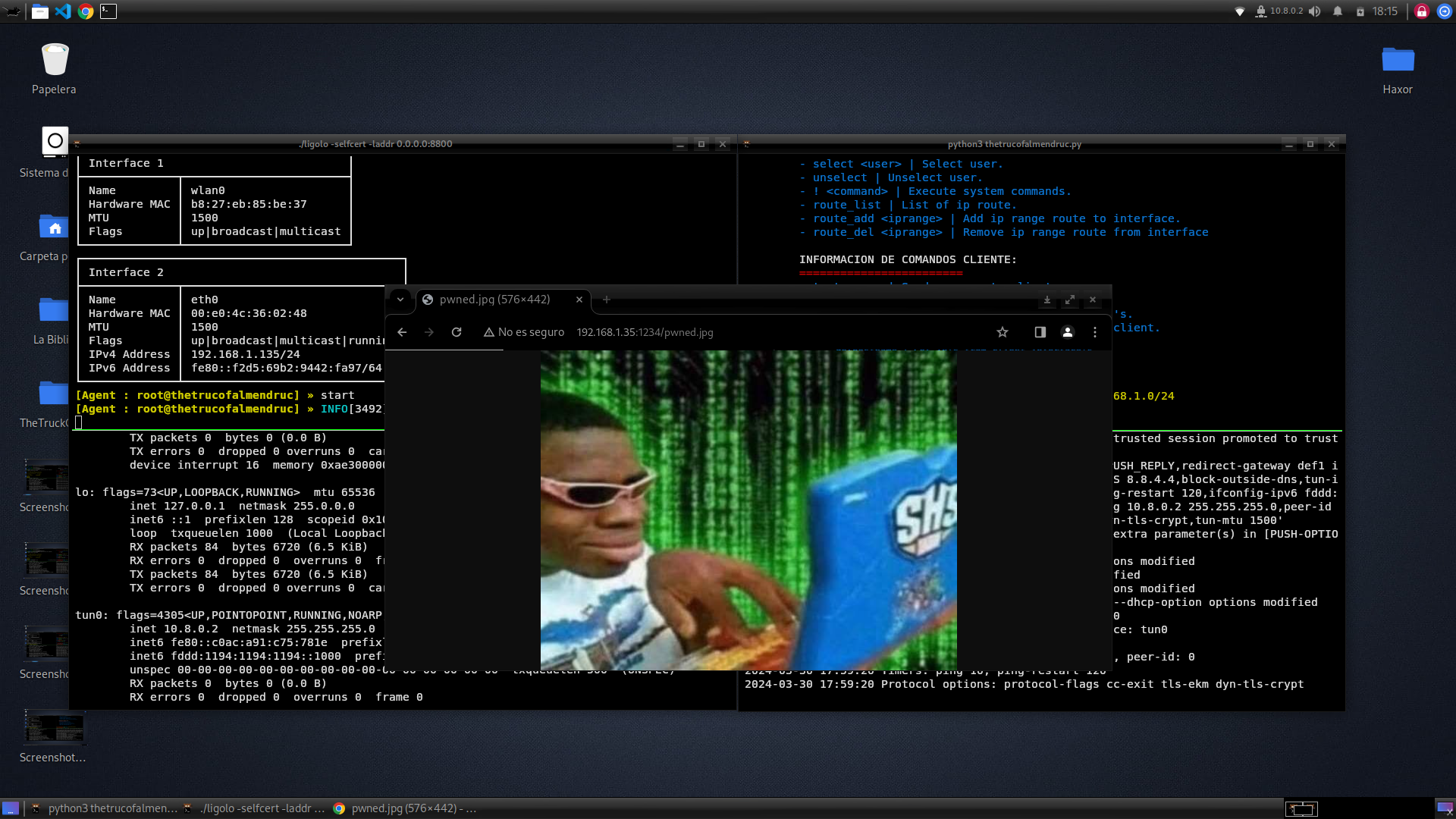Viewport: 1456px width, 819px height.
Task: Open a new Chrome tab
Action: tap(607, 300)
